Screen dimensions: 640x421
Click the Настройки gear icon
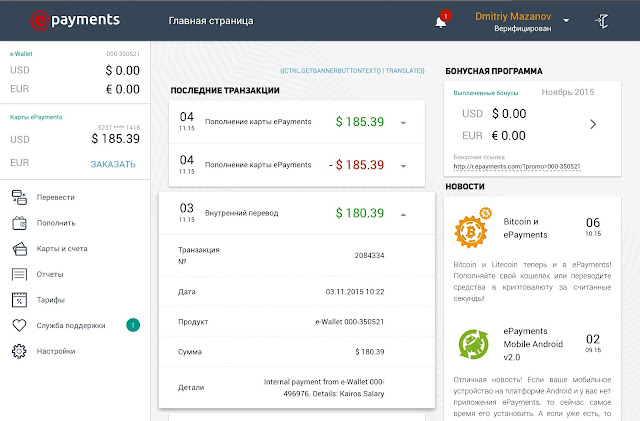[x=19, y=351]
